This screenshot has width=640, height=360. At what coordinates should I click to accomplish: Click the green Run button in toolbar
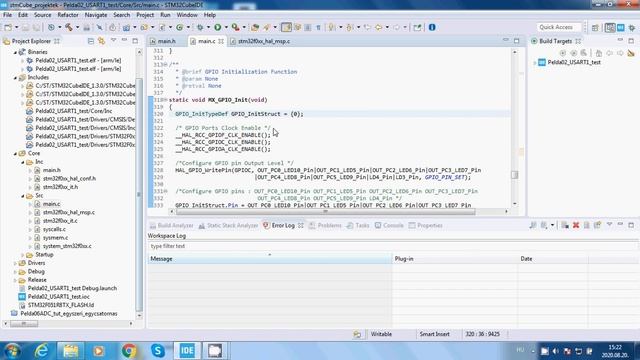(218, 27)
